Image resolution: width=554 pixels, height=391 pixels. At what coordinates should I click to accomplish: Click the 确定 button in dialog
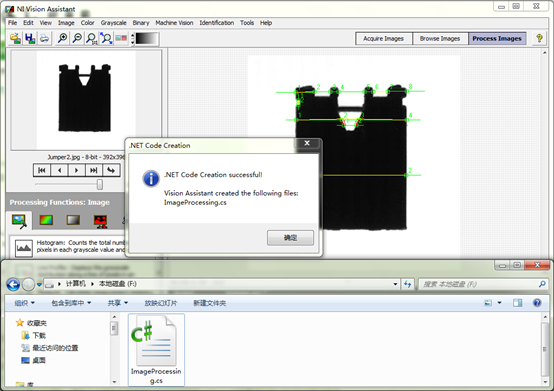(290, 238)
